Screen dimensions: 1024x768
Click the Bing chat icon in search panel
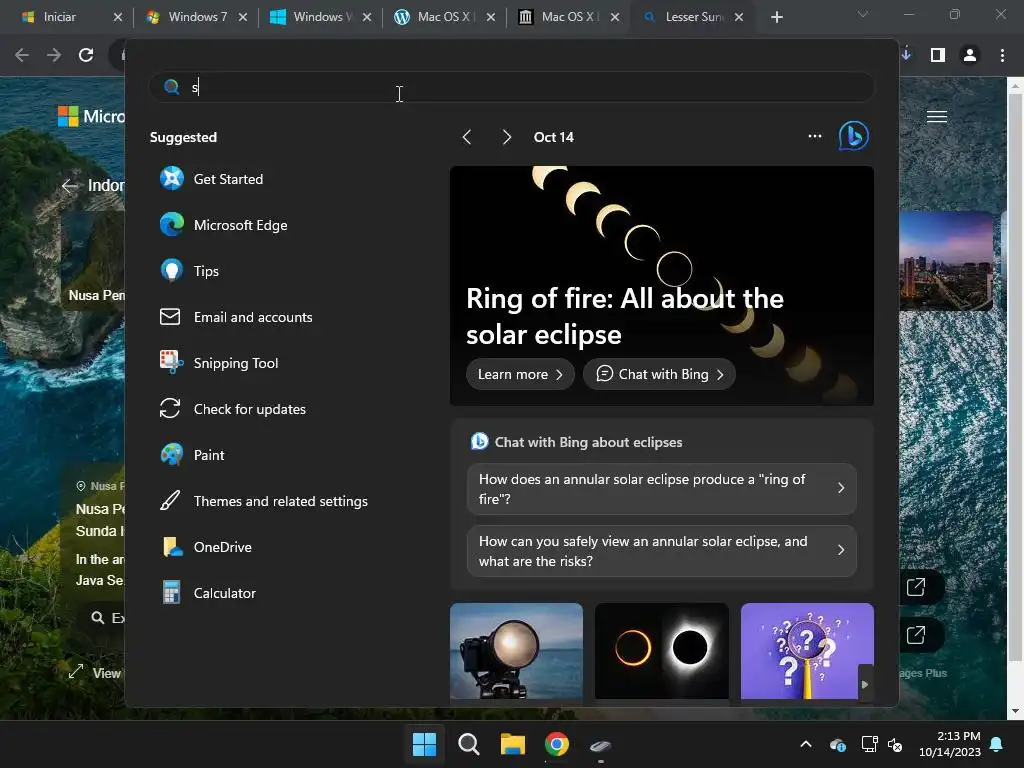pos(854,136)
